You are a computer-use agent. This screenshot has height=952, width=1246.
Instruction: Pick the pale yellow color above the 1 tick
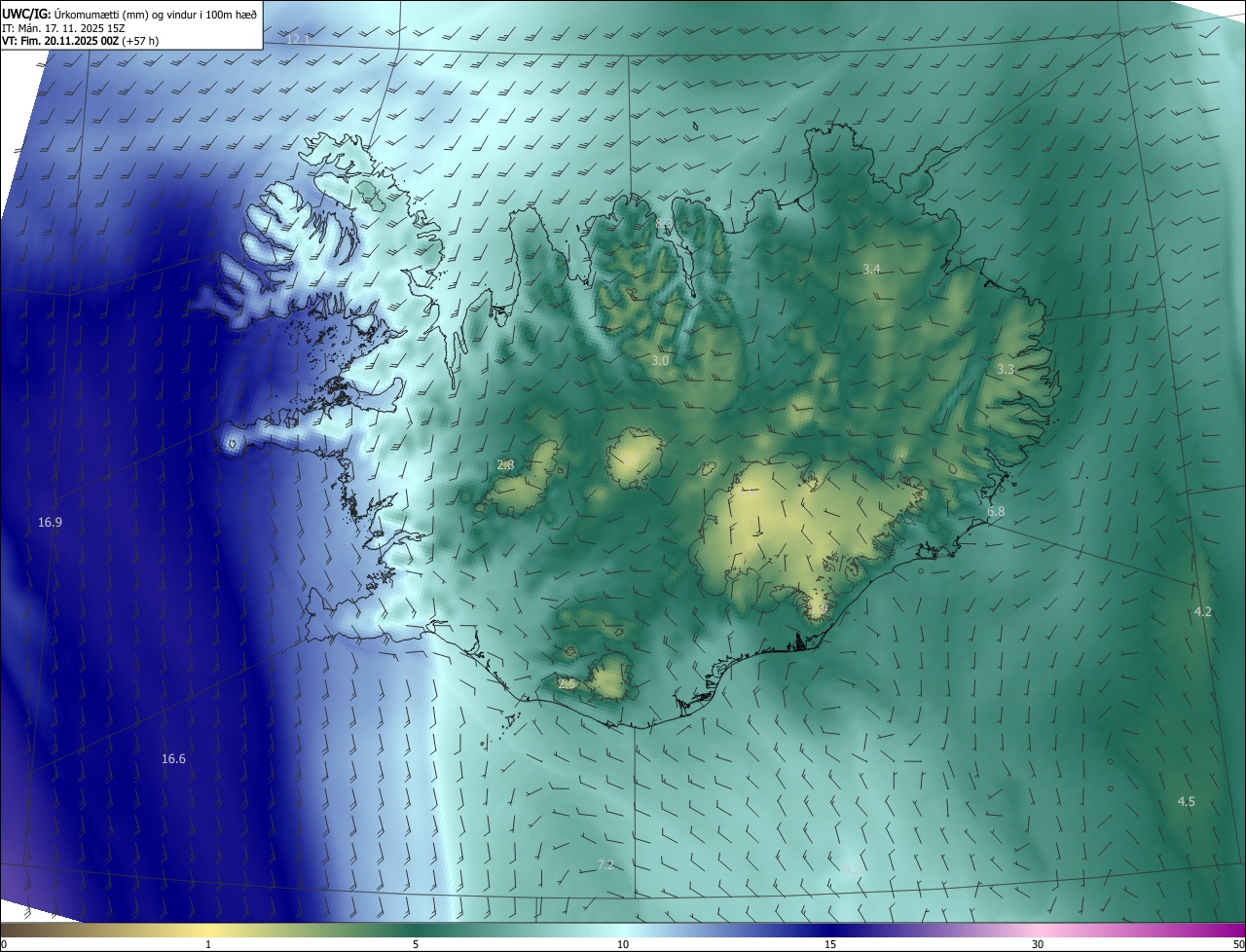(208, 930)
